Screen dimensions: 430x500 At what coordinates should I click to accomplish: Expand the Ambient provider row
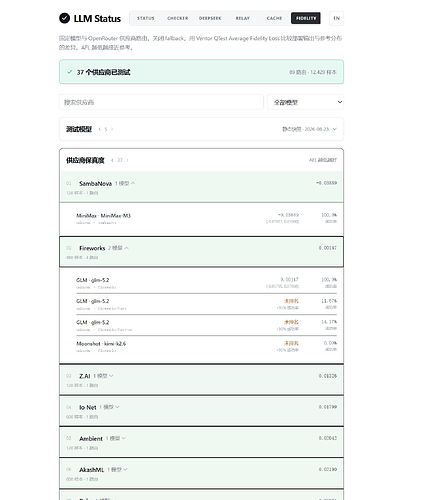(201, 442)
